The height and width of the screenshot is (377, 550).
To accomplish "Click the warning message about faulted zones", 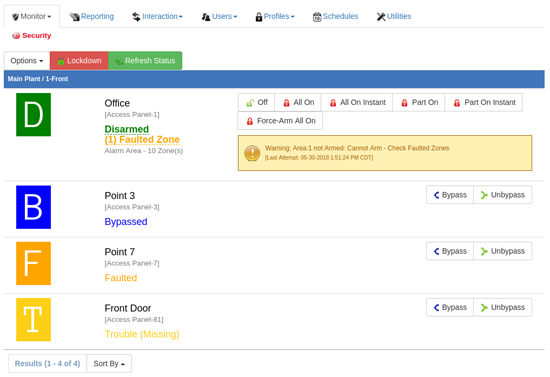I will click(x=357, y=148).
